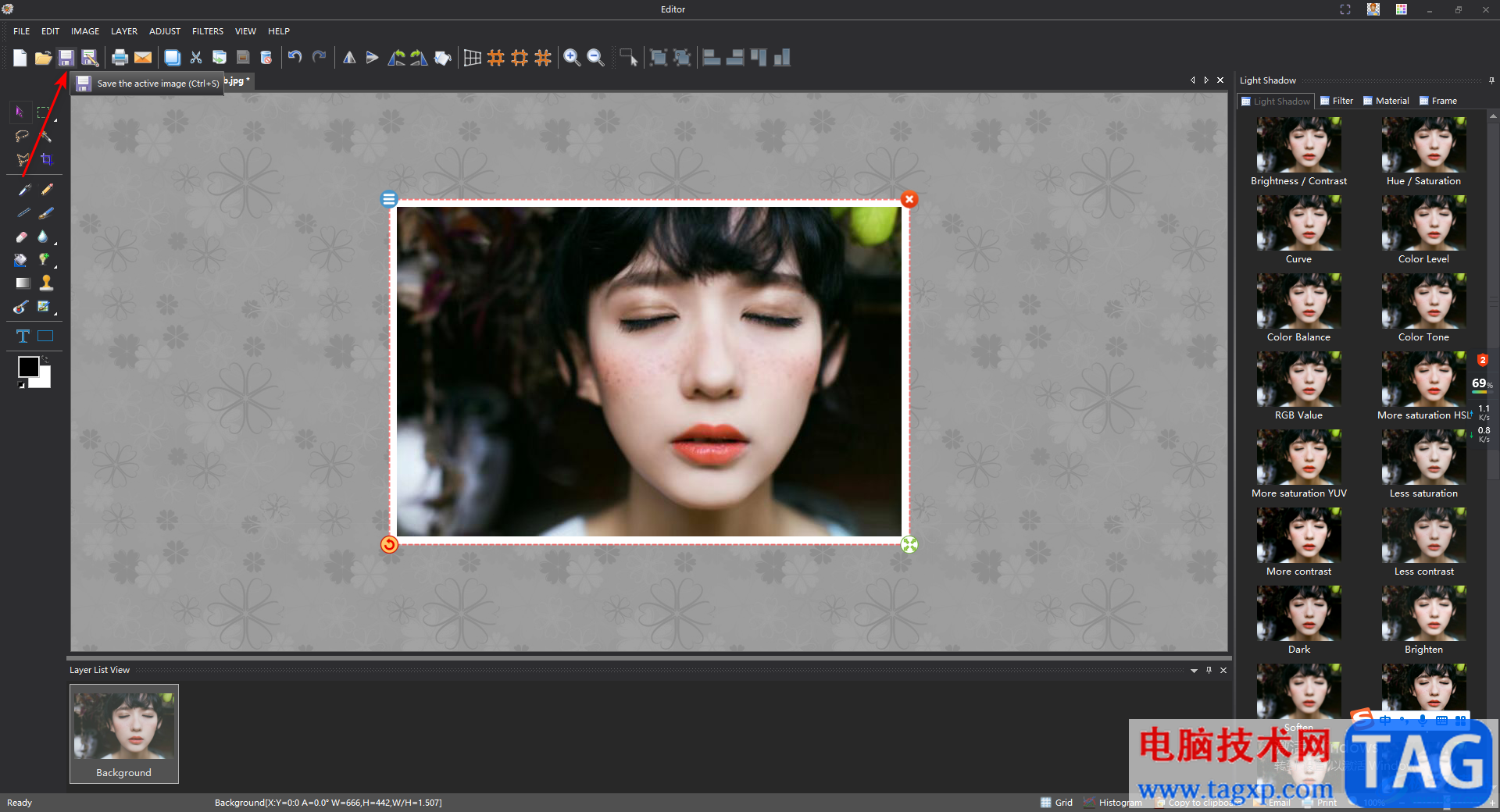Expand the Layer List View dropdown arrow
Image resolution: width=1500 pixels, height=812 pixels.
click(x=1194, y=671)
